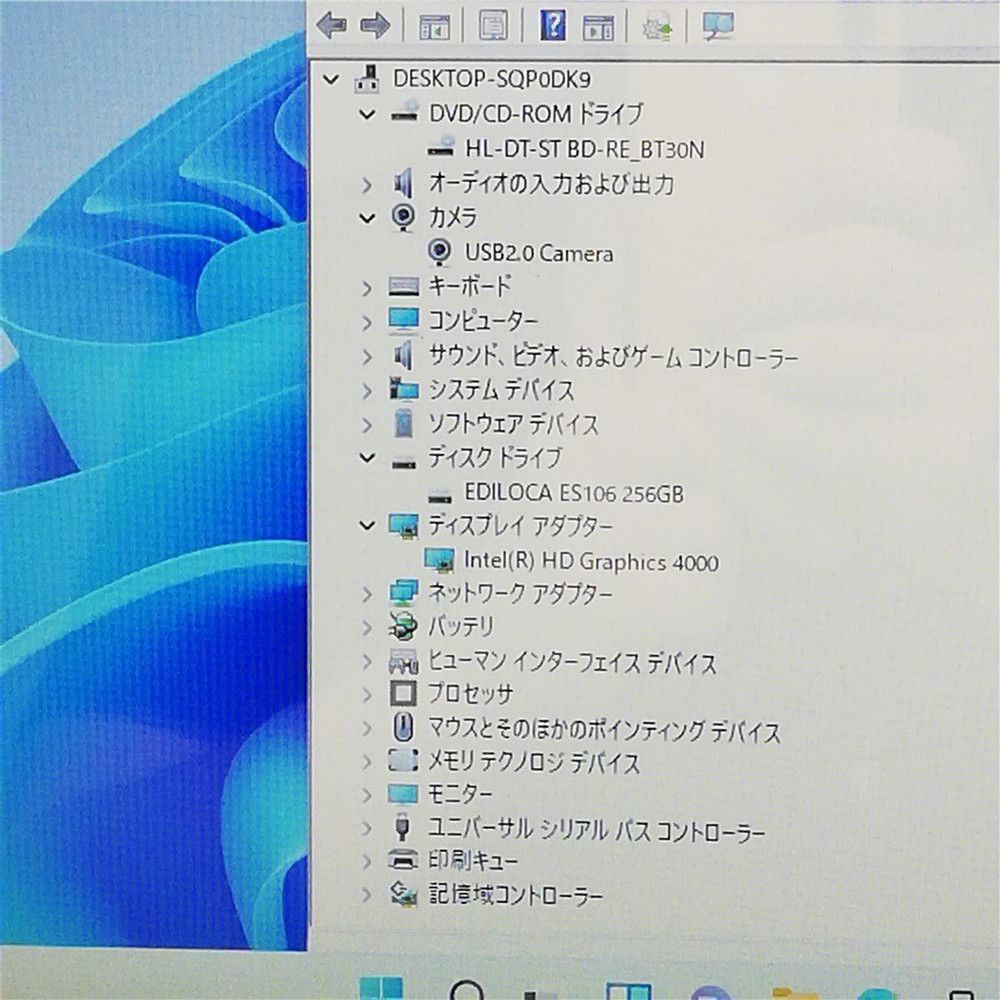Click the USB plug icon beside ユニバーサル シリアル

[x=402, y=826]
